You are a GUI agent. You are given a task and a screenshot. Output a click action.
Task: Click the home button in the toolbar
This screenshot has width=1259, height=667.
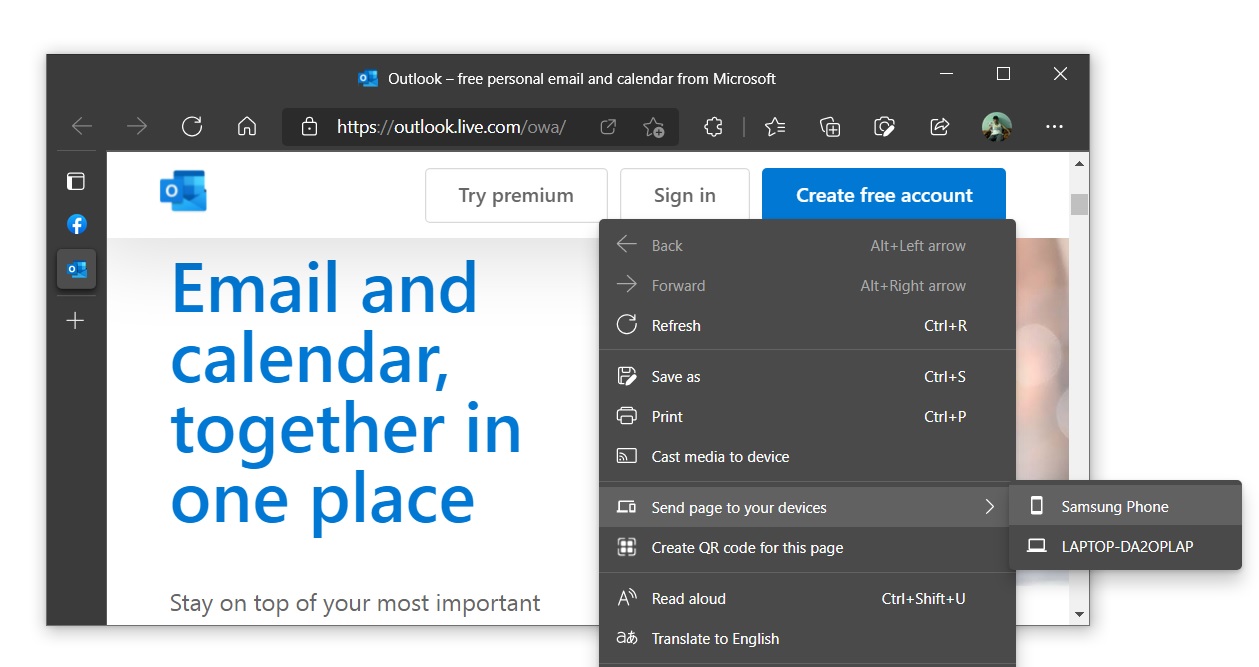(x=246, y=126)
